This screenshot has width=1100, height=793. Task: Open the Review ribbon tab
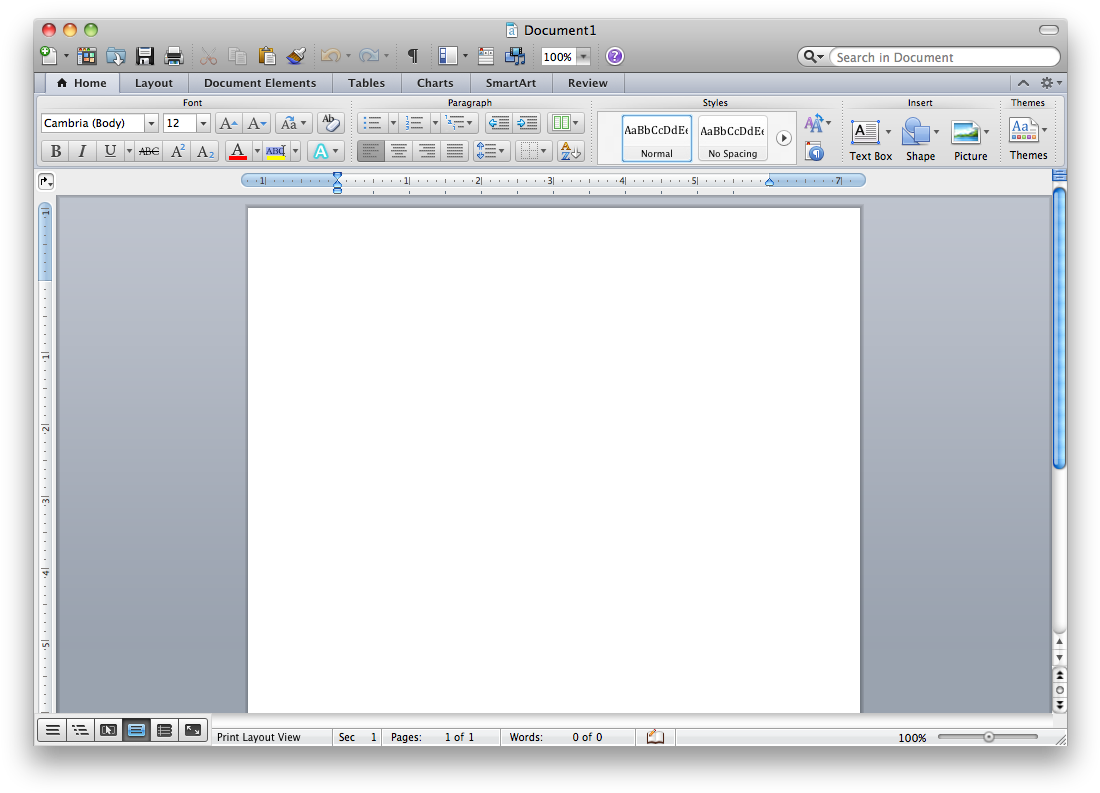[x=587, y=83]
